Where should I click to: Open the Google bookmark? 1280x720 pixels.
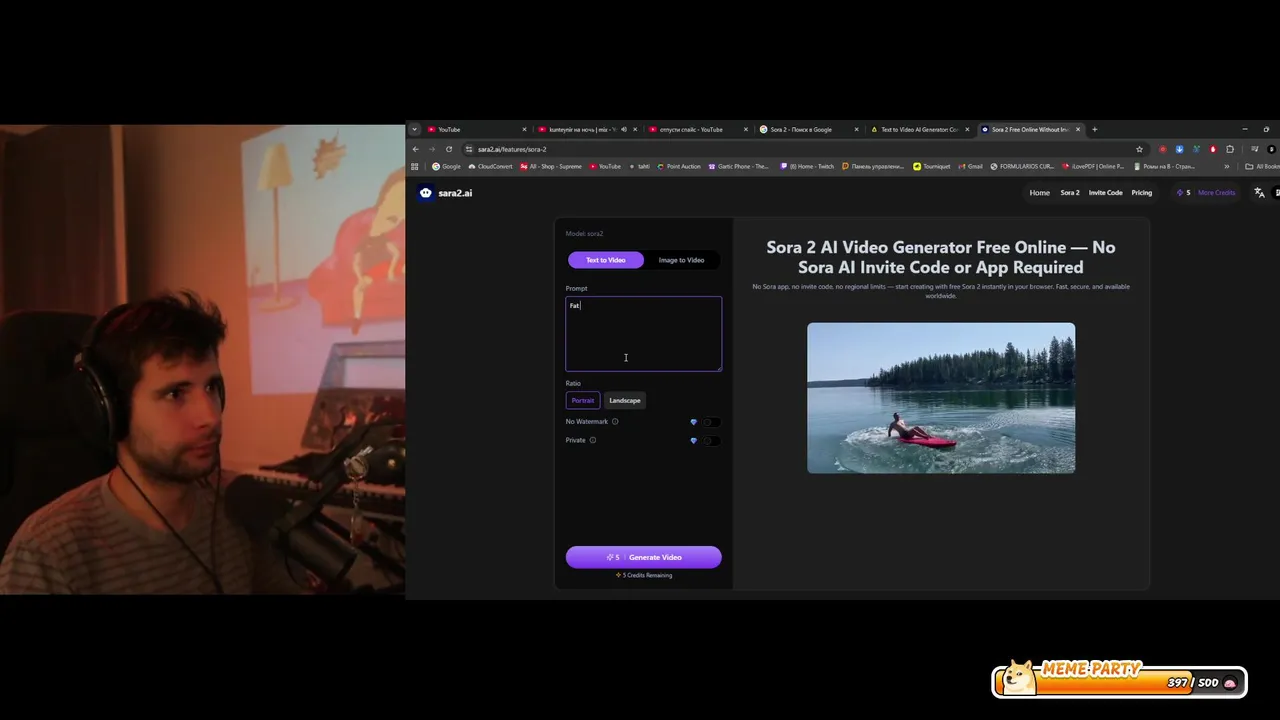[446, 166]
